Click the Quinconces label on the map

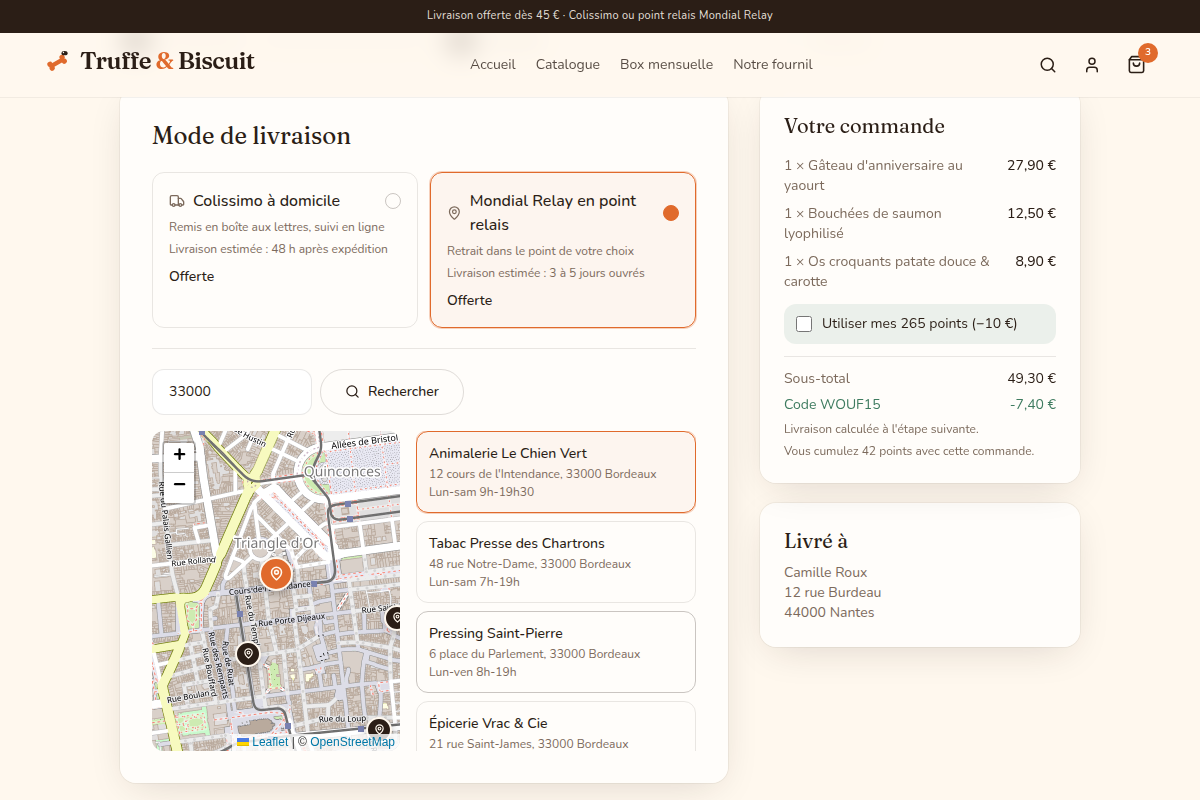pyautogui.click(x=342, y=471)
